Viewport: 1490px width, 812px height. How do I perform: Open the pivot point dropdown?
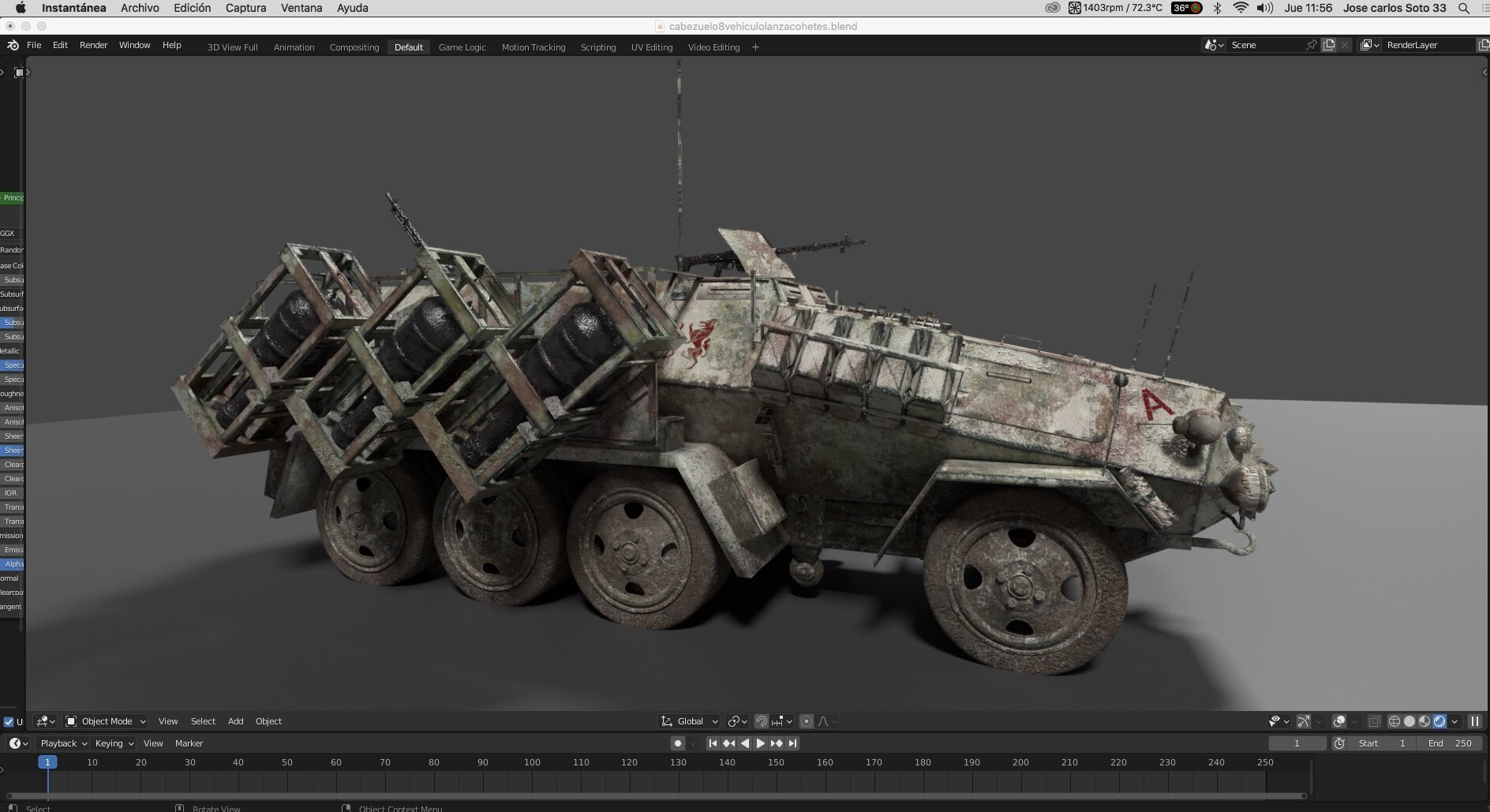point(737,721)
